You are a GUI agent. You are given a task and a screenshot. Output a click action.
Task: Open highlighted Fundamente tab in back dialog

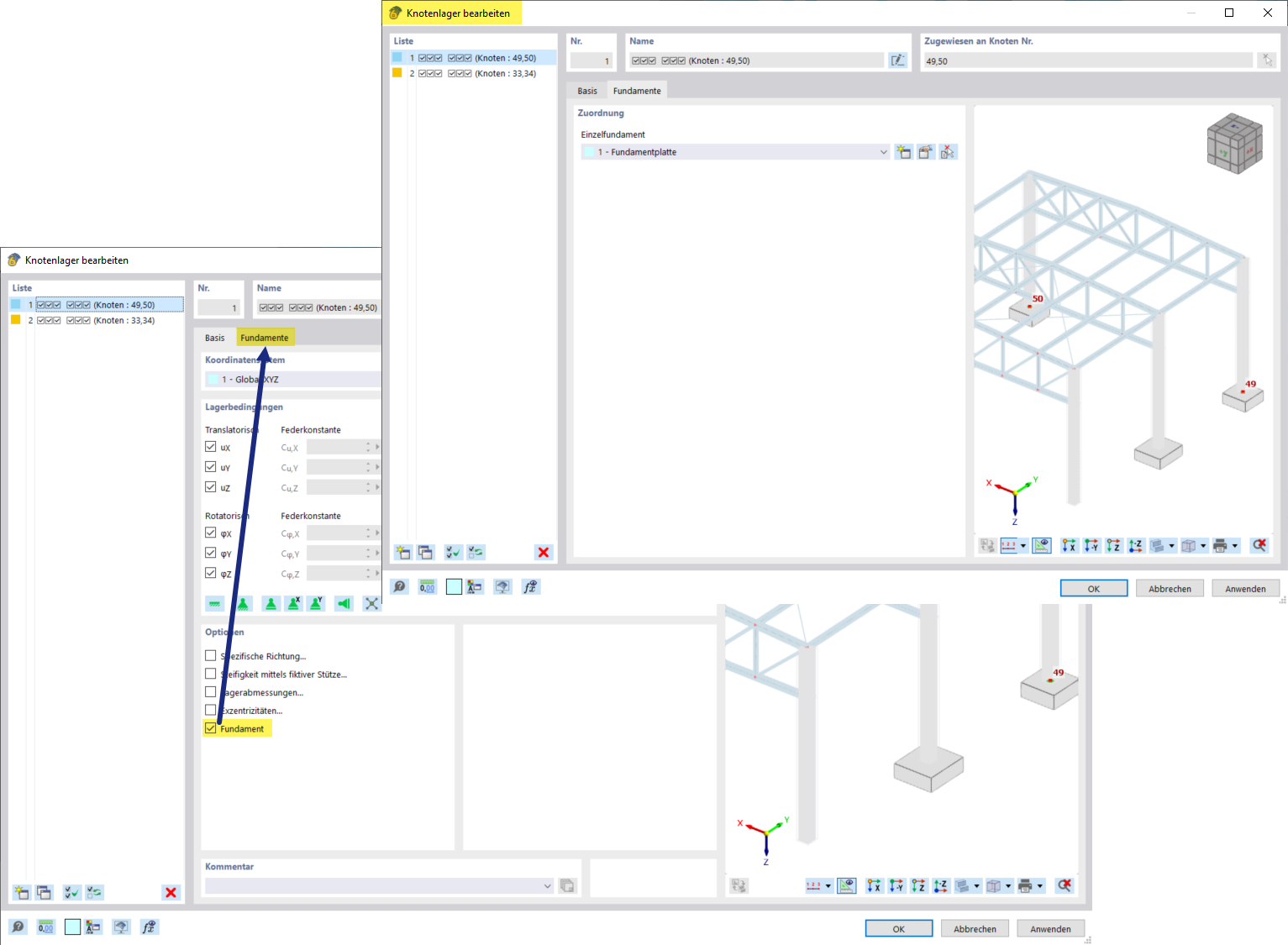pyautogui.click(x=265, y=338)
